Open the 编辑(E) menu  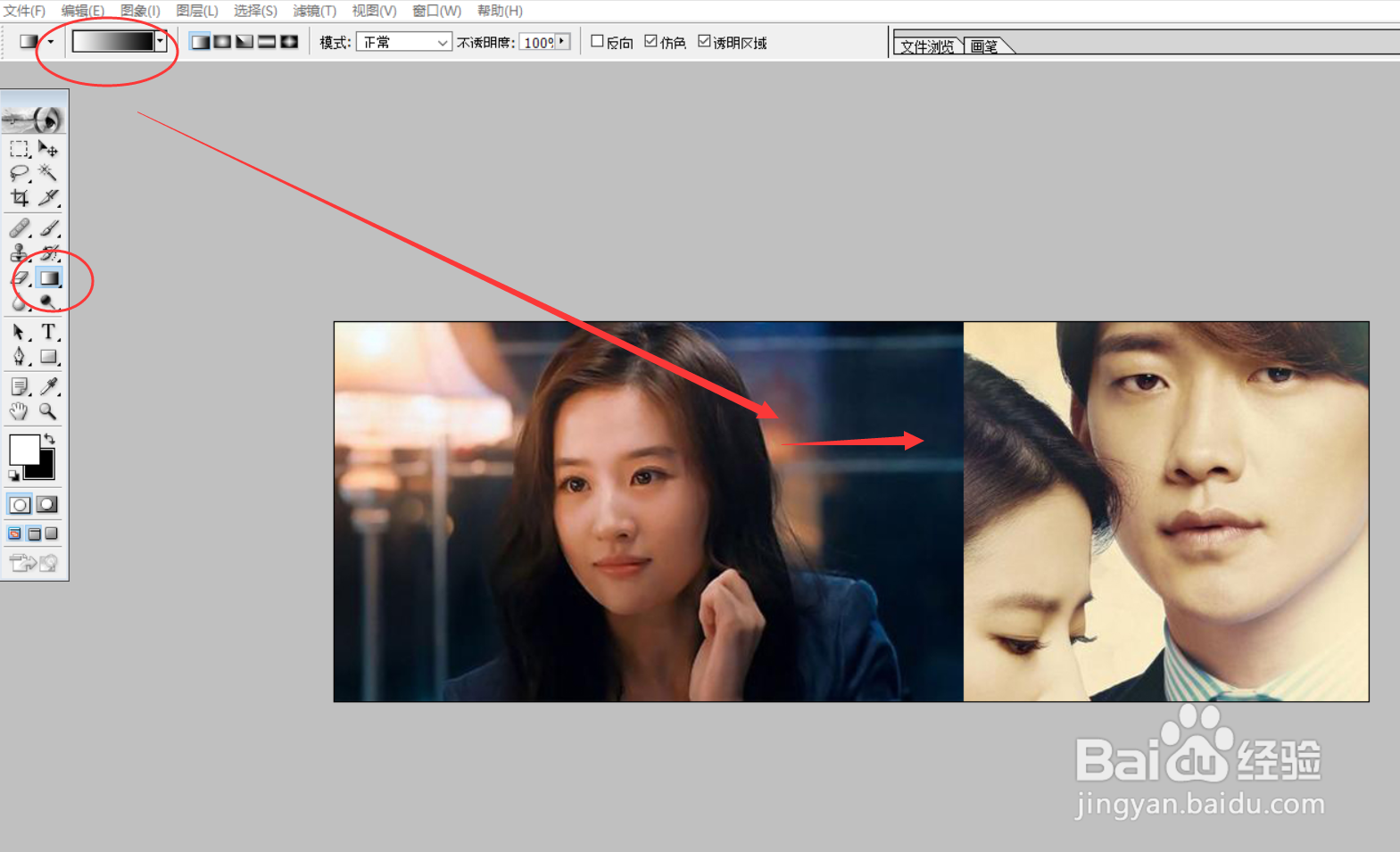(x=82, y=11)
